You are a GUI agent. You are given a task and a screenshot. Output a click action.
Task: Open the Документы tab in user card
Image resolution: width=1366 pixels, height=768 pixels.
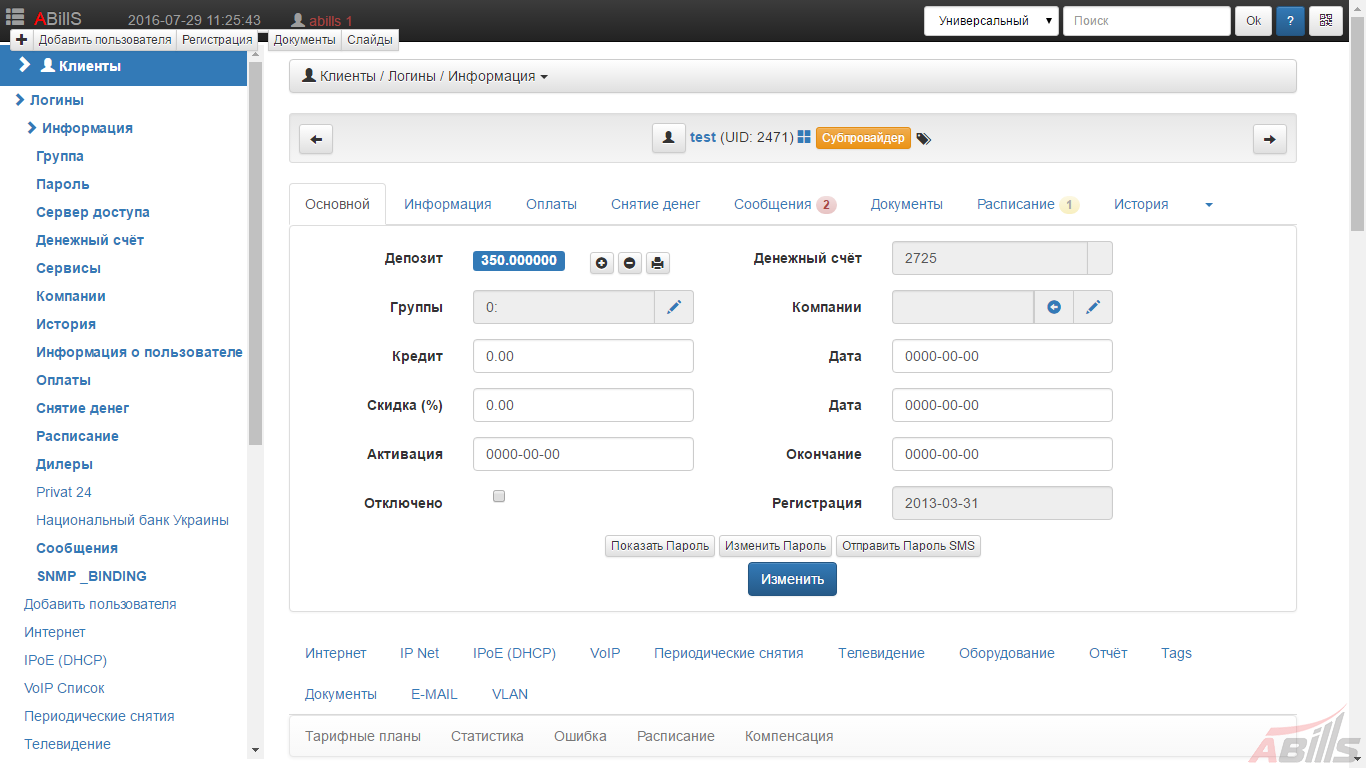pos(906,204)
